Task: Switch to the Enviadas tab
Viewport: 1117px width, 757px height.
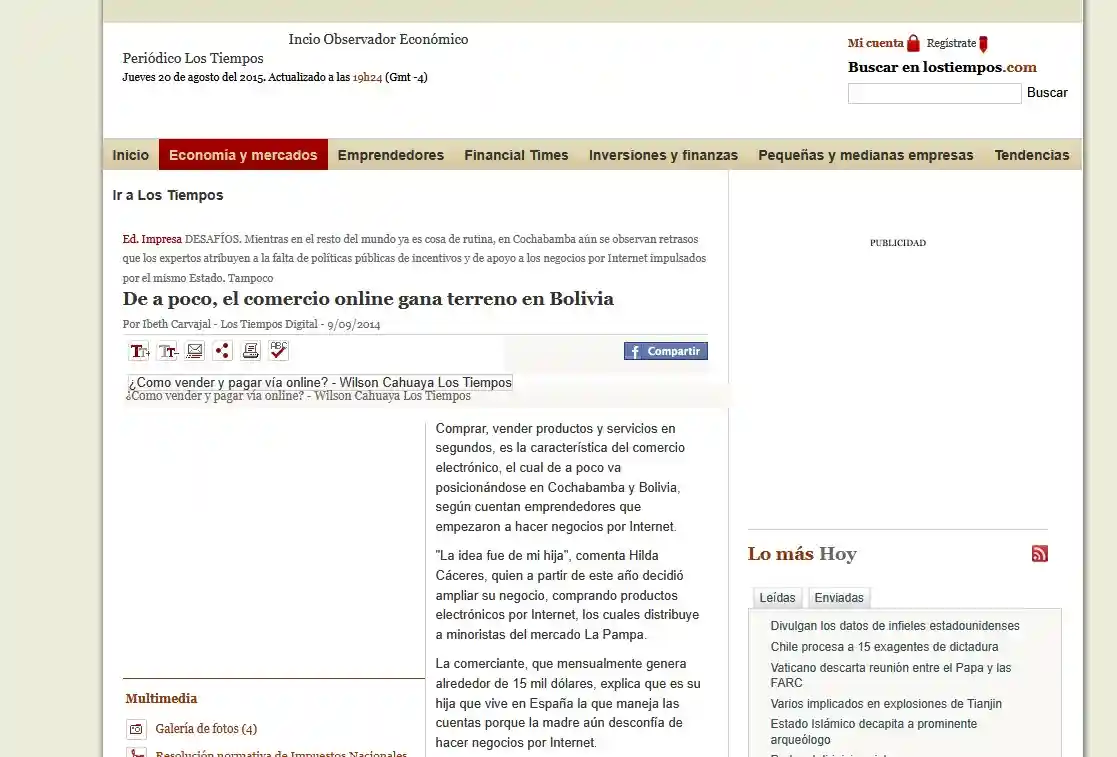Action: coord(838,597)
